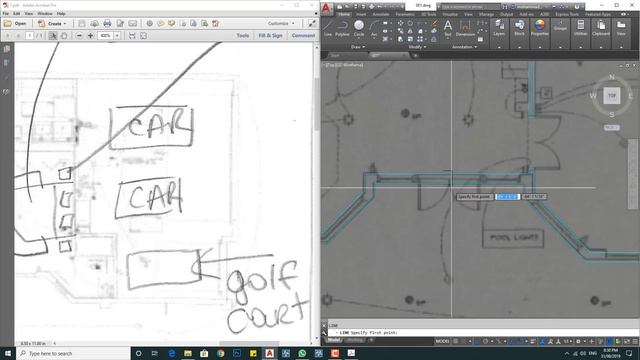This screenshot has height=360, width=640.
Task: Click the read mode expand icon in Acrobat
Action: coord(312,24)
